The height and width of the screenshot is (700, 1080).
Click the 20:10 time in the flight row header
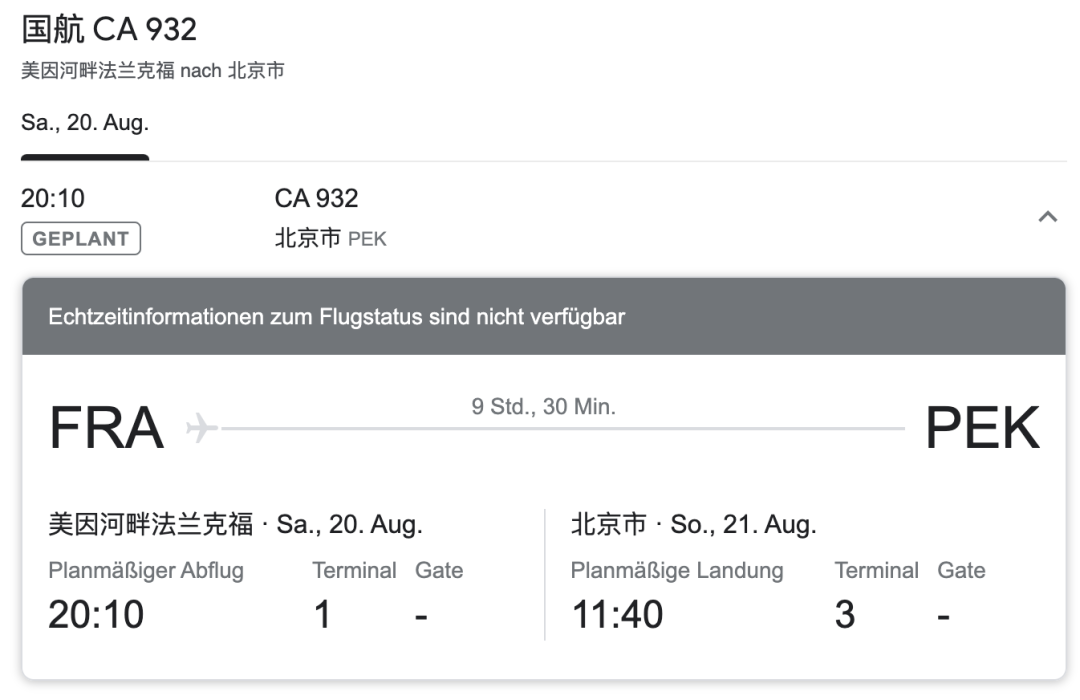click(x=53, y=198)
